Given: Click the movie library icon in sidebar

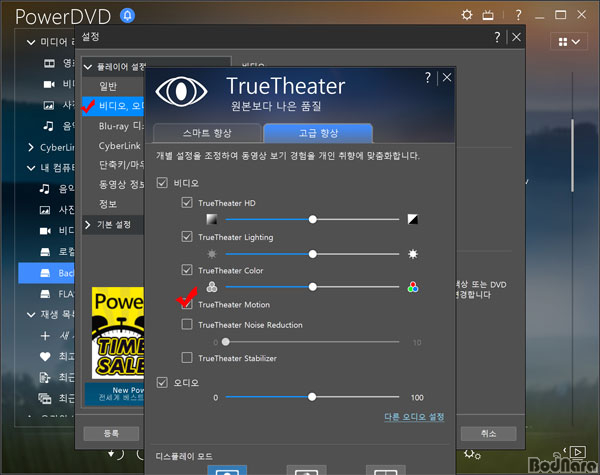Looking at the screenshot, I should pyautogui.click(x=49, y=63).
